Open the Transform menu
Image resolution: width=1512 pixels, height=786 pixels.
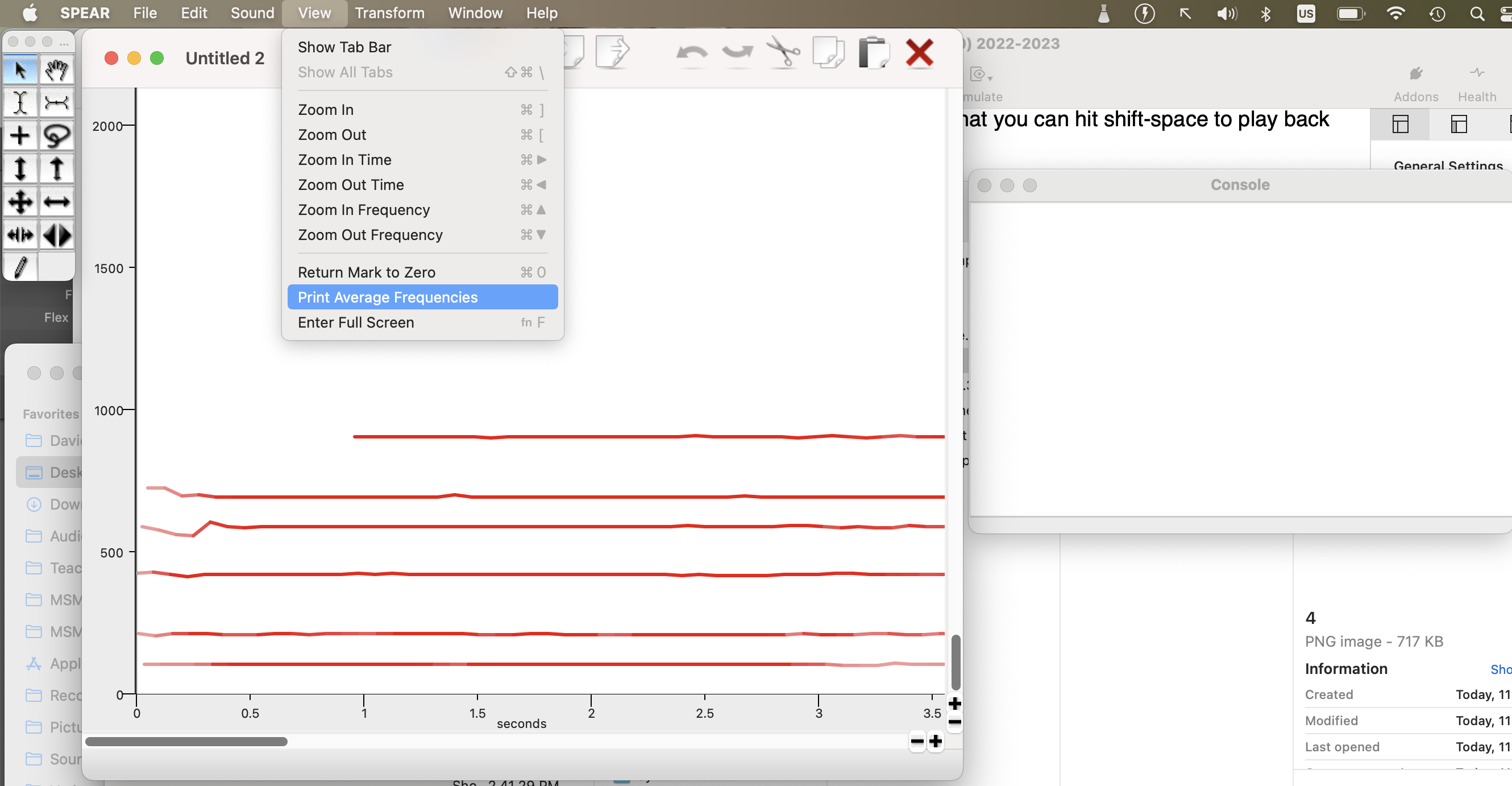389,13
